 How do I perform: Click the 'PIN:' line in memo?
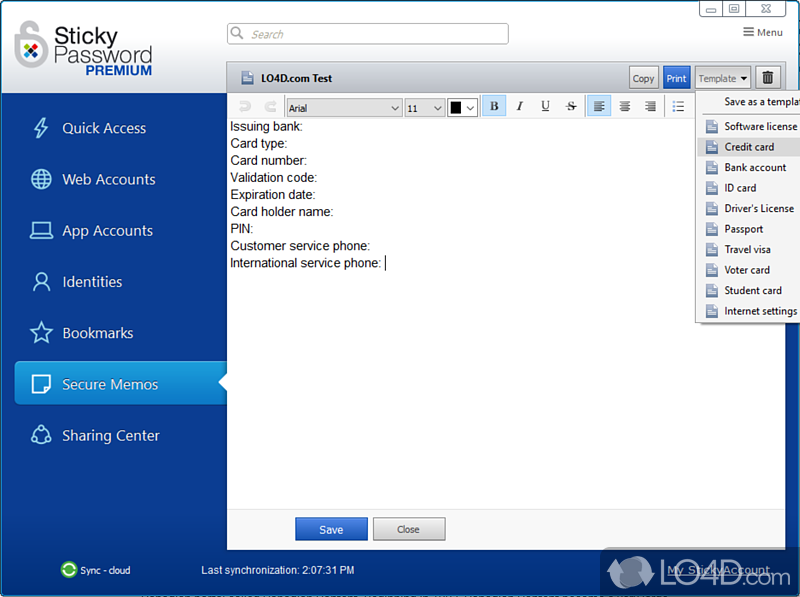(242, 229)
